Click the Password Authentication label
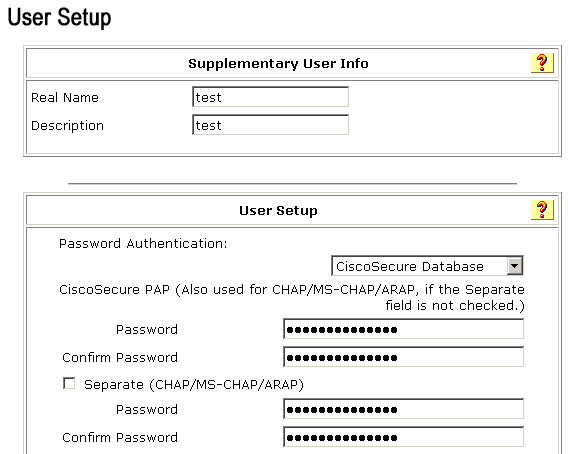 (143, 243)
